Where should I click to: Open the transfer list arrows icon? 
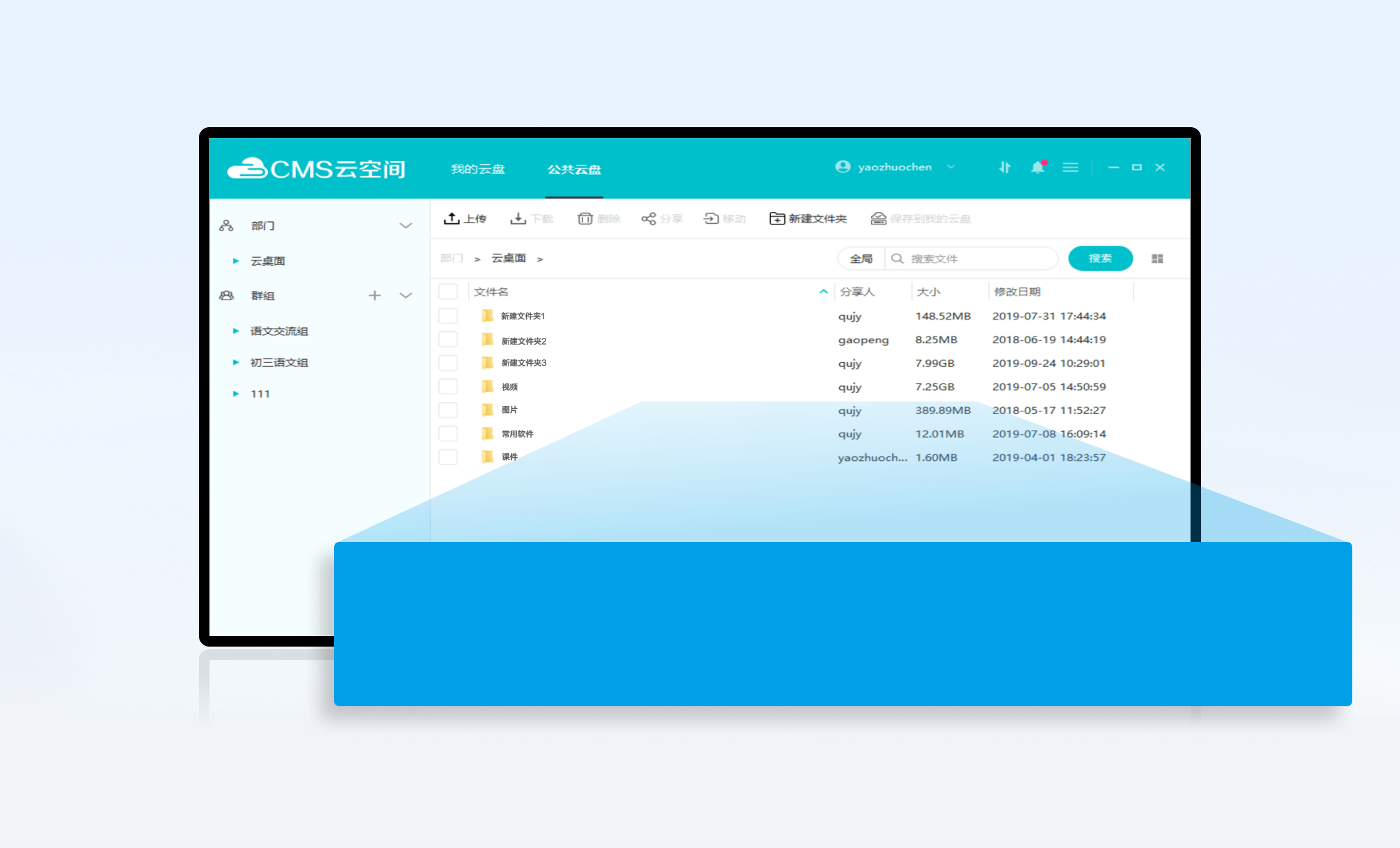point(1005,168)
